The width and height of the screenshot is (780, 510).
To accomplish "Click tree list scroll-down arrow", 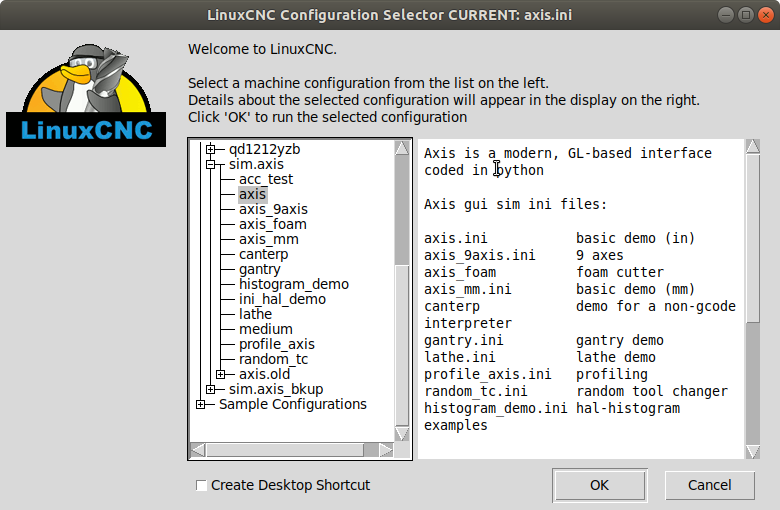I will click(x=402, y=433).
